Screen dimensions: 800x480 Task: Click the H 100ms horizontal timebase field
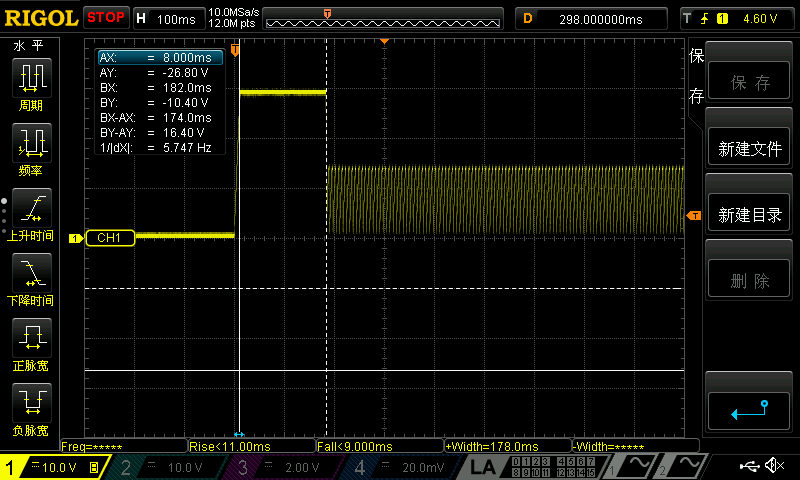click(x=169, y=19)
